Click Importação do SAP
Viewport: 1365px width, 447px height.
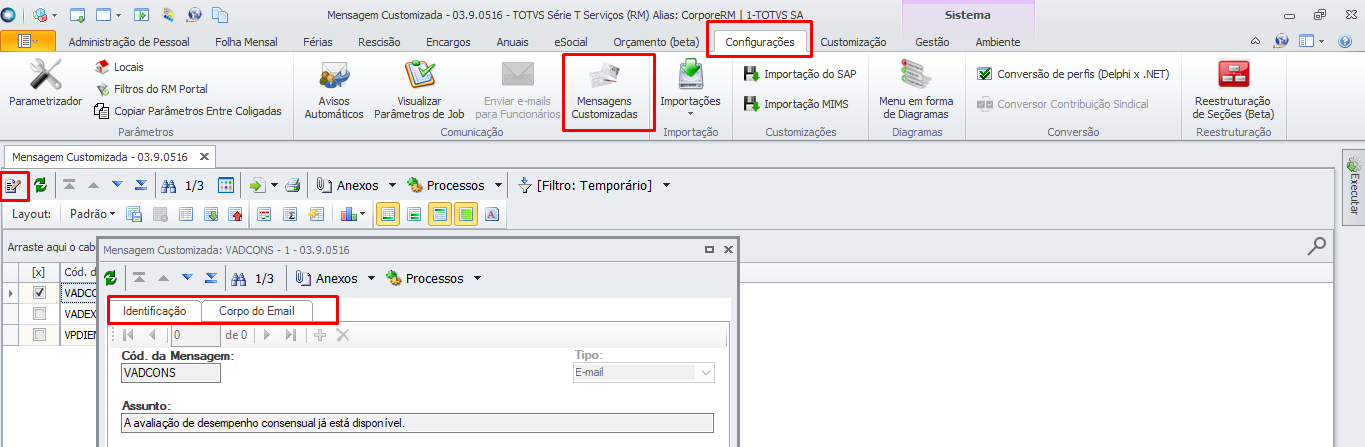pyautogui.click(x=799, y=74)
